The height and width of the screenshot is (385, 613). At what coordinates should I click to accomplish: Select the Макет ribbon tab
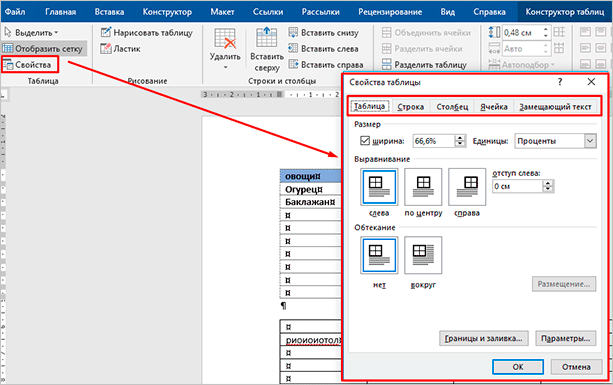coord(222,12)
